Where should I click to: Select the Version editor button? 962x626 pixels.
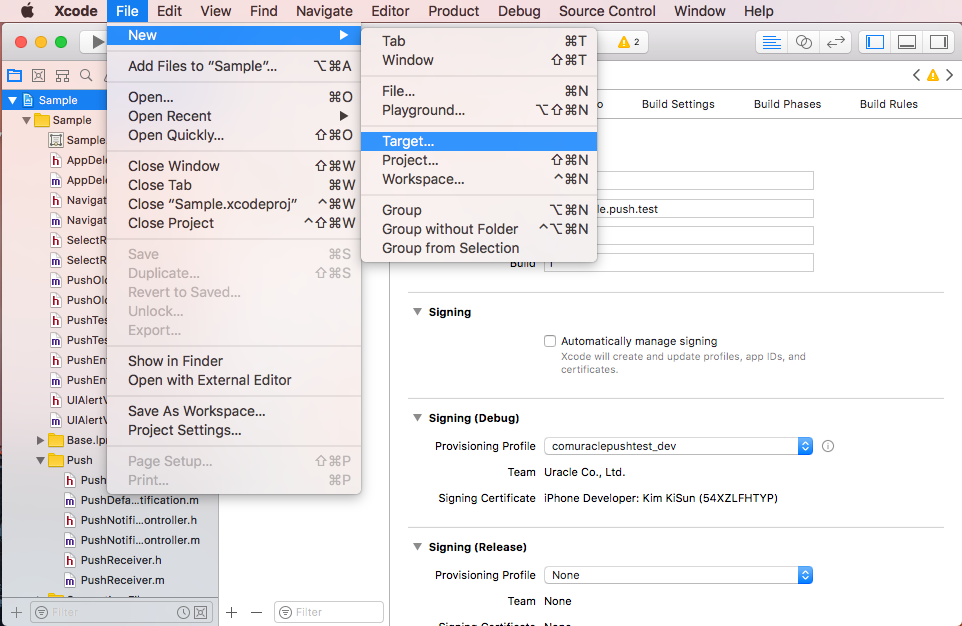836,42
